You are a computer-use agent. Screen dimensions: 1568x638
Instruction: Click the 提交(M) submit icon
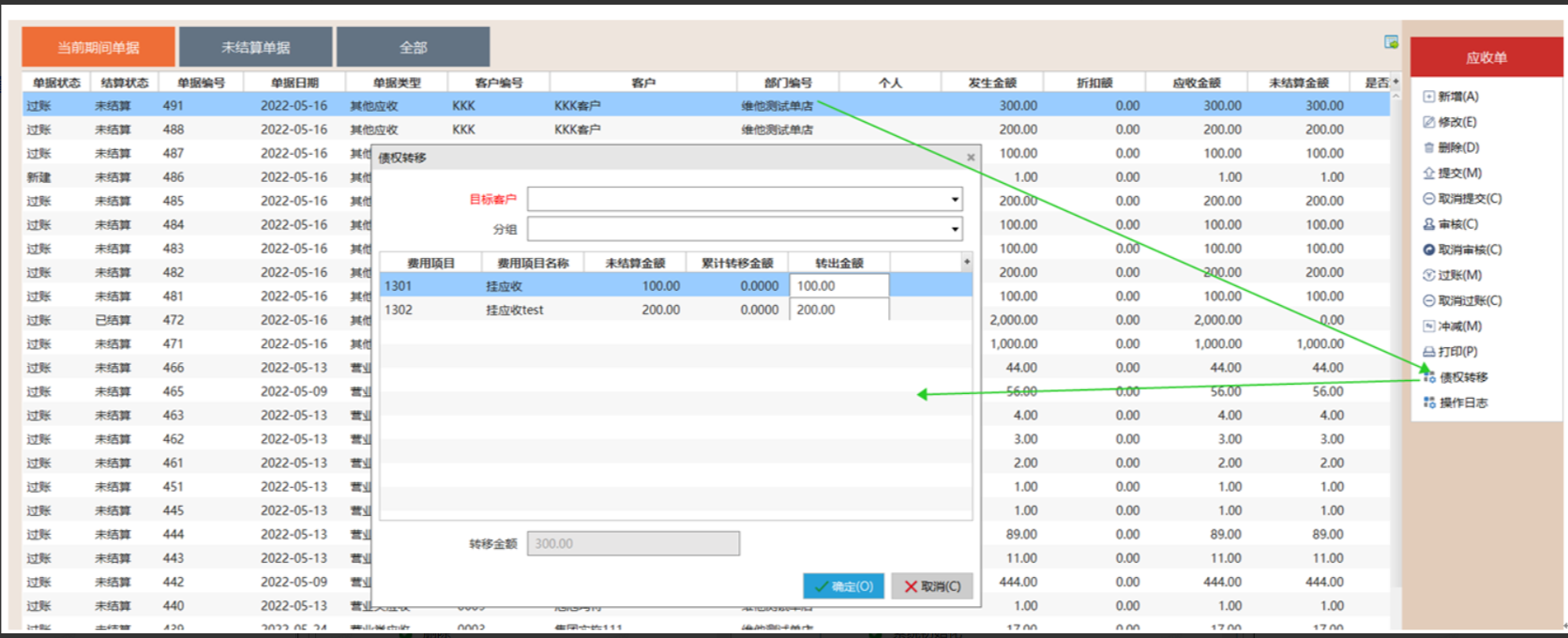click(x=1429, y=173)
